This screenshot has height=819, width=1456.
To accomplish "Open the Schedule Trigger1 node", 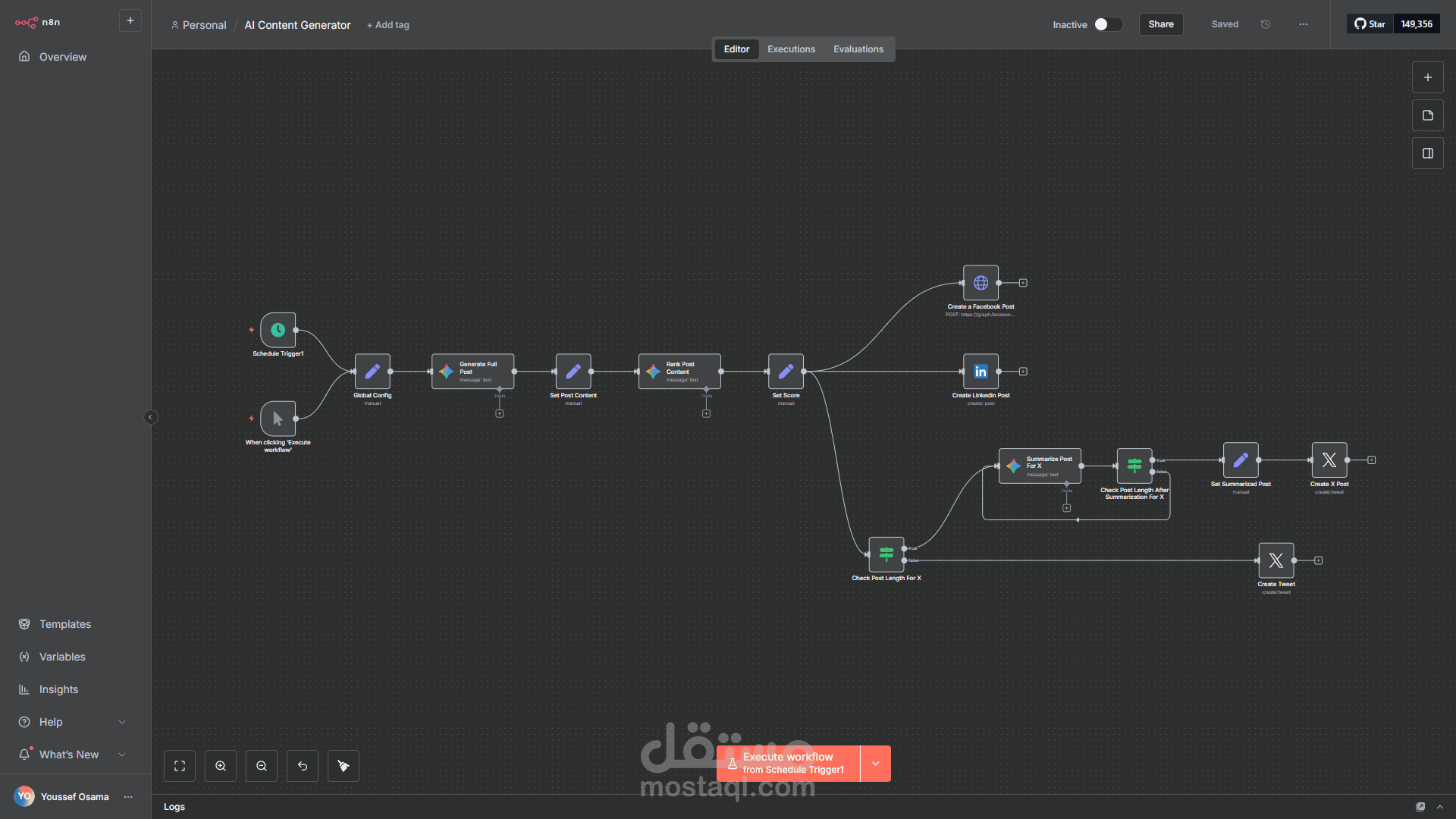I will coord(278,330).
